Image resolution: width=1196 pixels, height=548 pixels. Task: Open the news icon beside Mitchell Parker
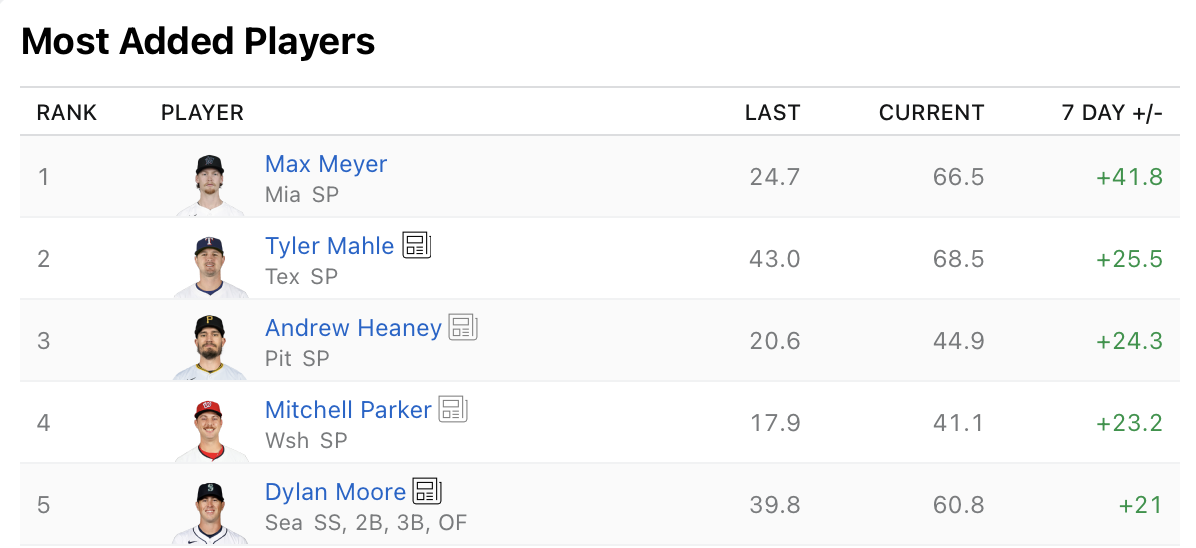[453, 410]
